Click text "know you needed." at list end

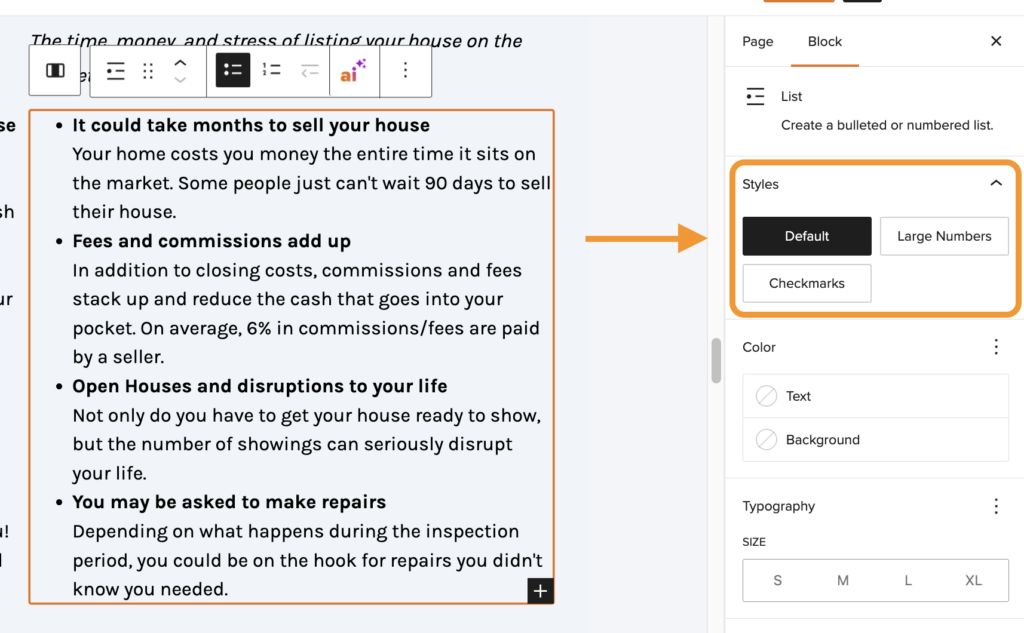click(150, 589)
